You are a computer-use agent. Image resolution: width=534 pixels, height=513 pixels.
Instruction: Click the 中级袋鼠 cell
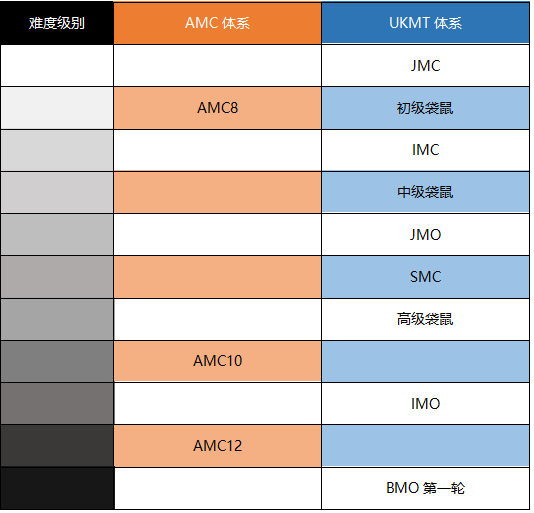tap(426, 192)
